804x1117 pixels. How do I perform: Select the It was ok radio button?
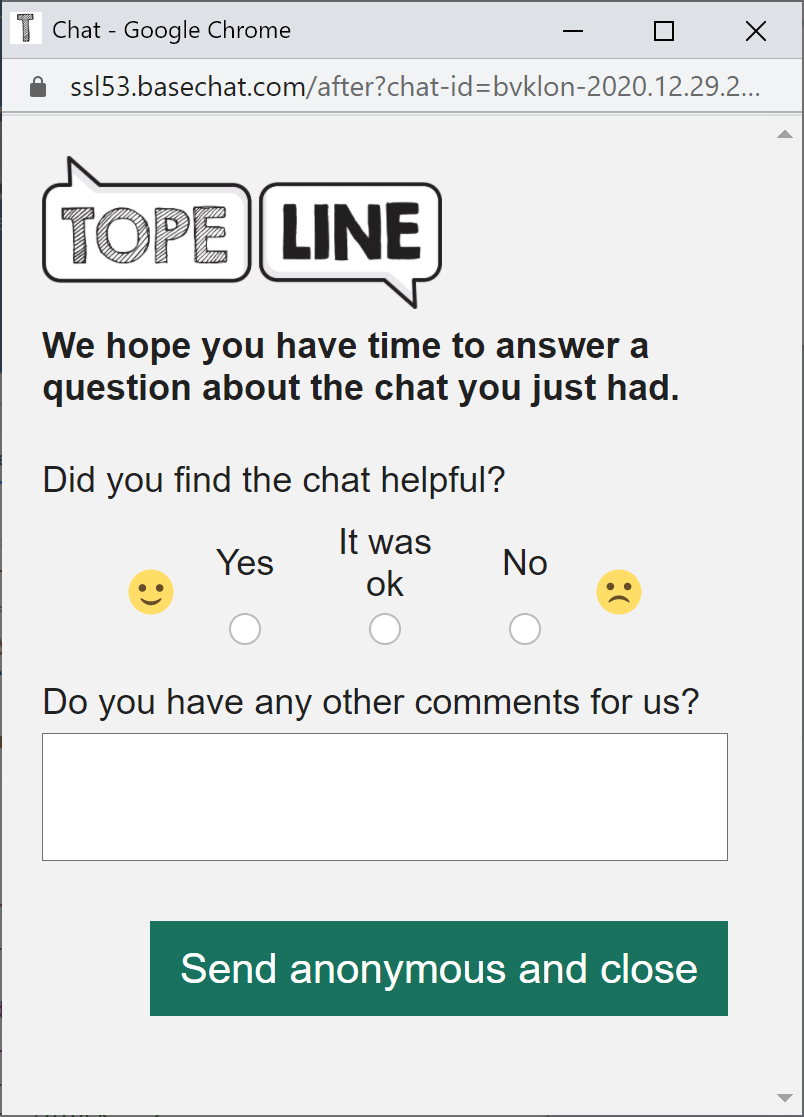point(385,628)
